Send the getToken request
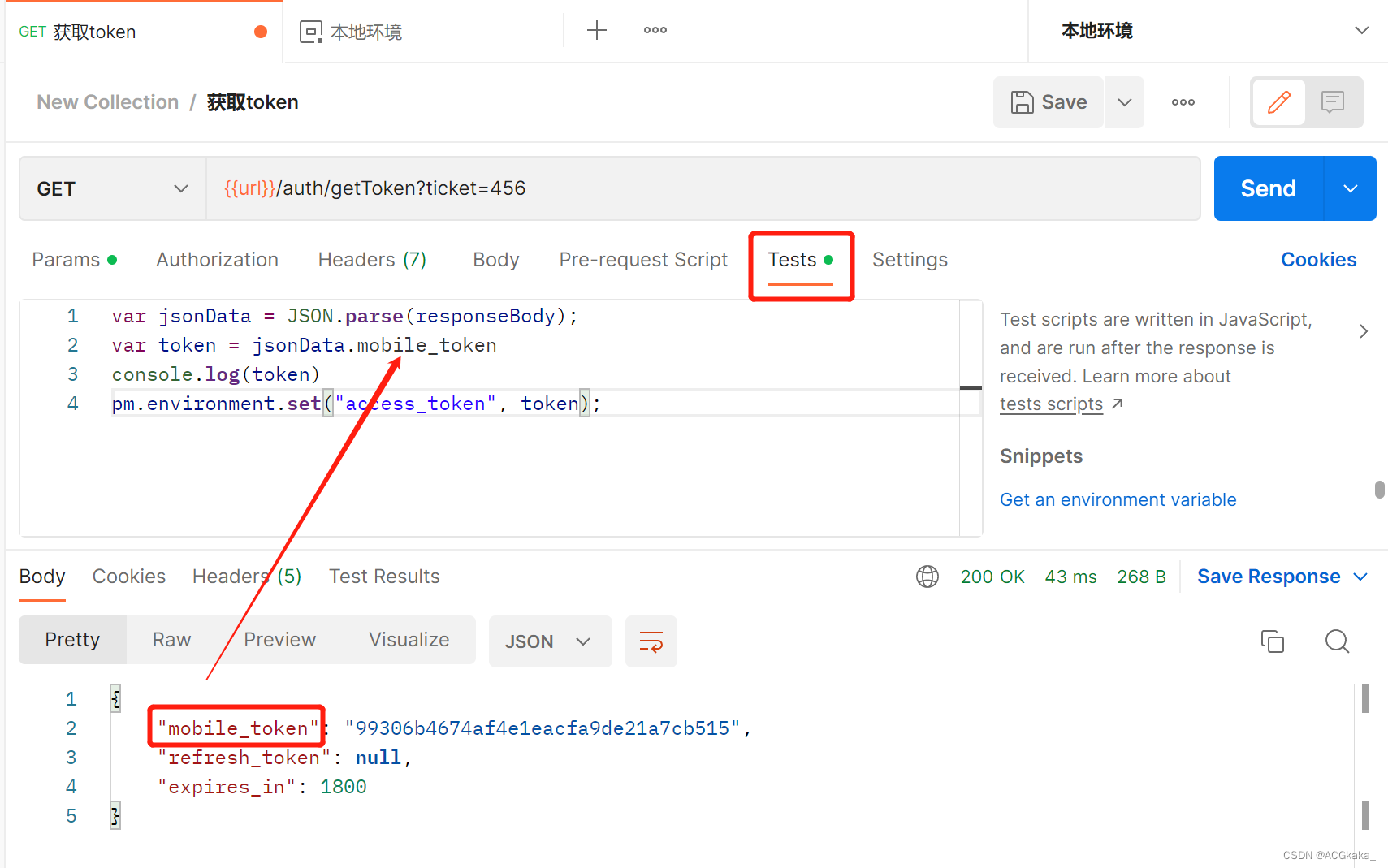Screen dimensions: 1388x868 (x=1269, y=188)
